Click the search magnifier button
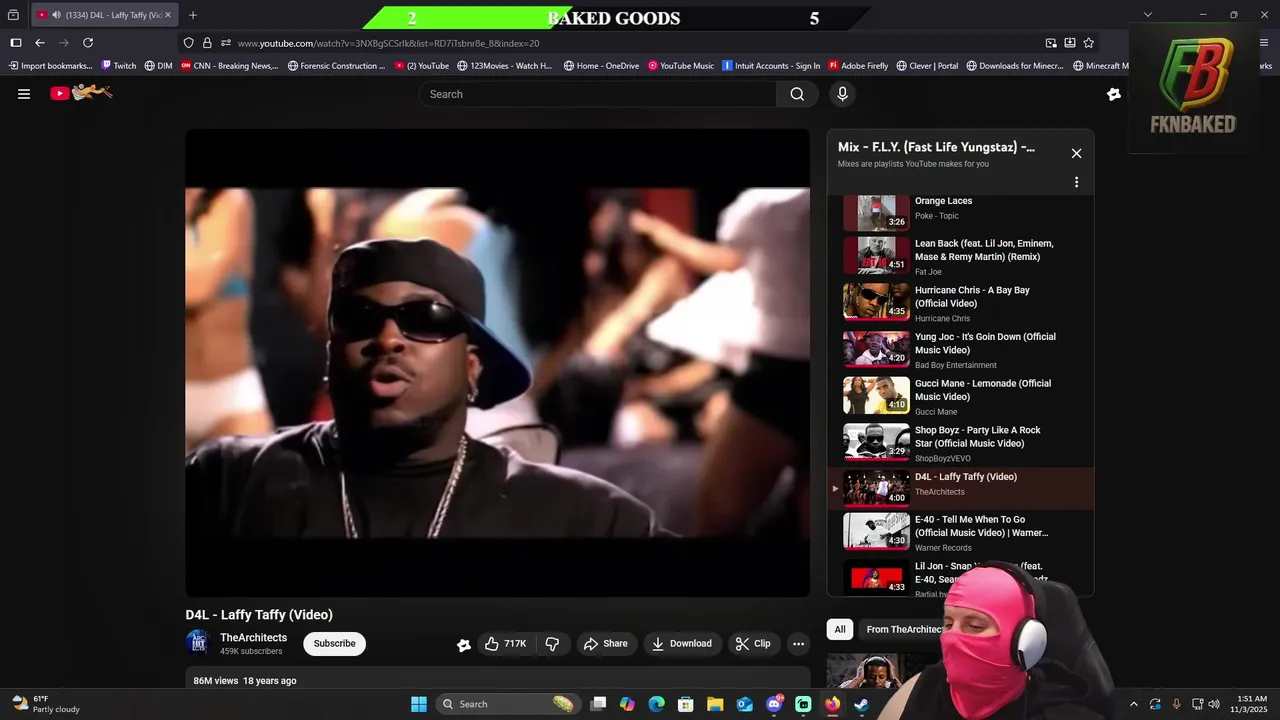This screenshot has width=1280, height=720. point(797,94)
